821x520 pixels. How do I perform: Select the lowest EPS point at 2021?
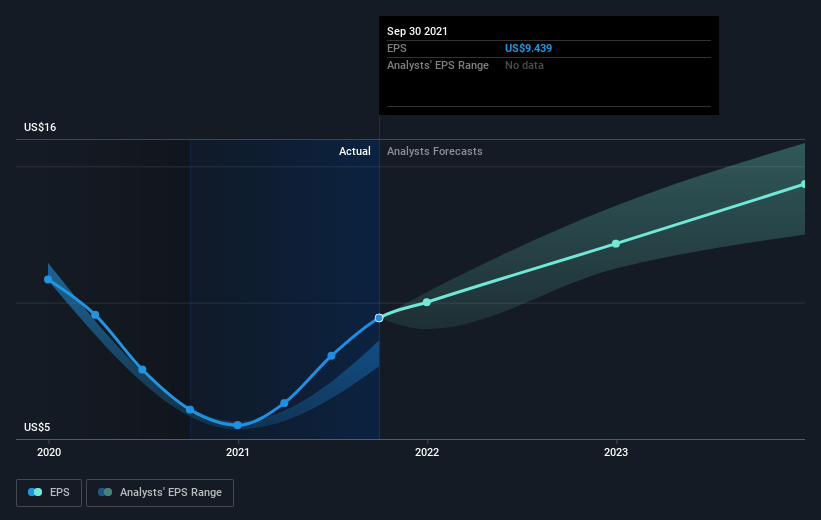pyautogui.click(x=238, y=425)
